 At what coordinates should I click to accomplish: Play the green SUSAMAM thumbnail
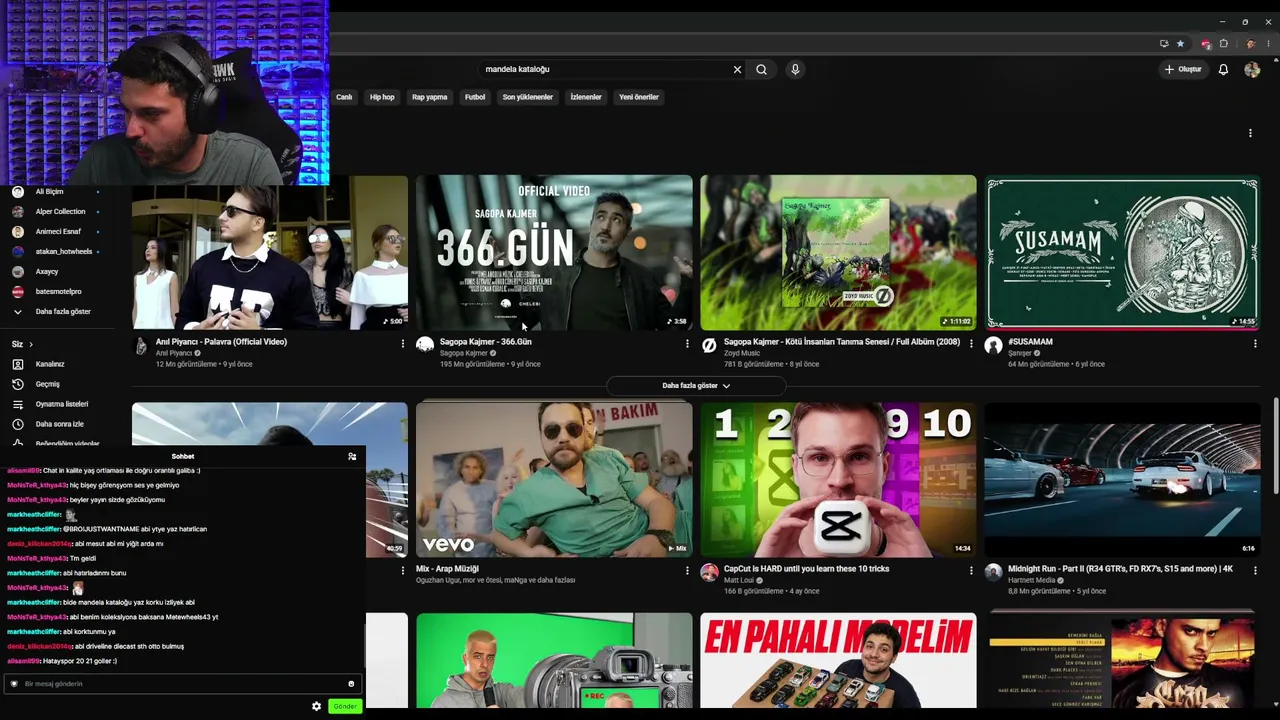pyautogui.click(x=1122, y=252)
